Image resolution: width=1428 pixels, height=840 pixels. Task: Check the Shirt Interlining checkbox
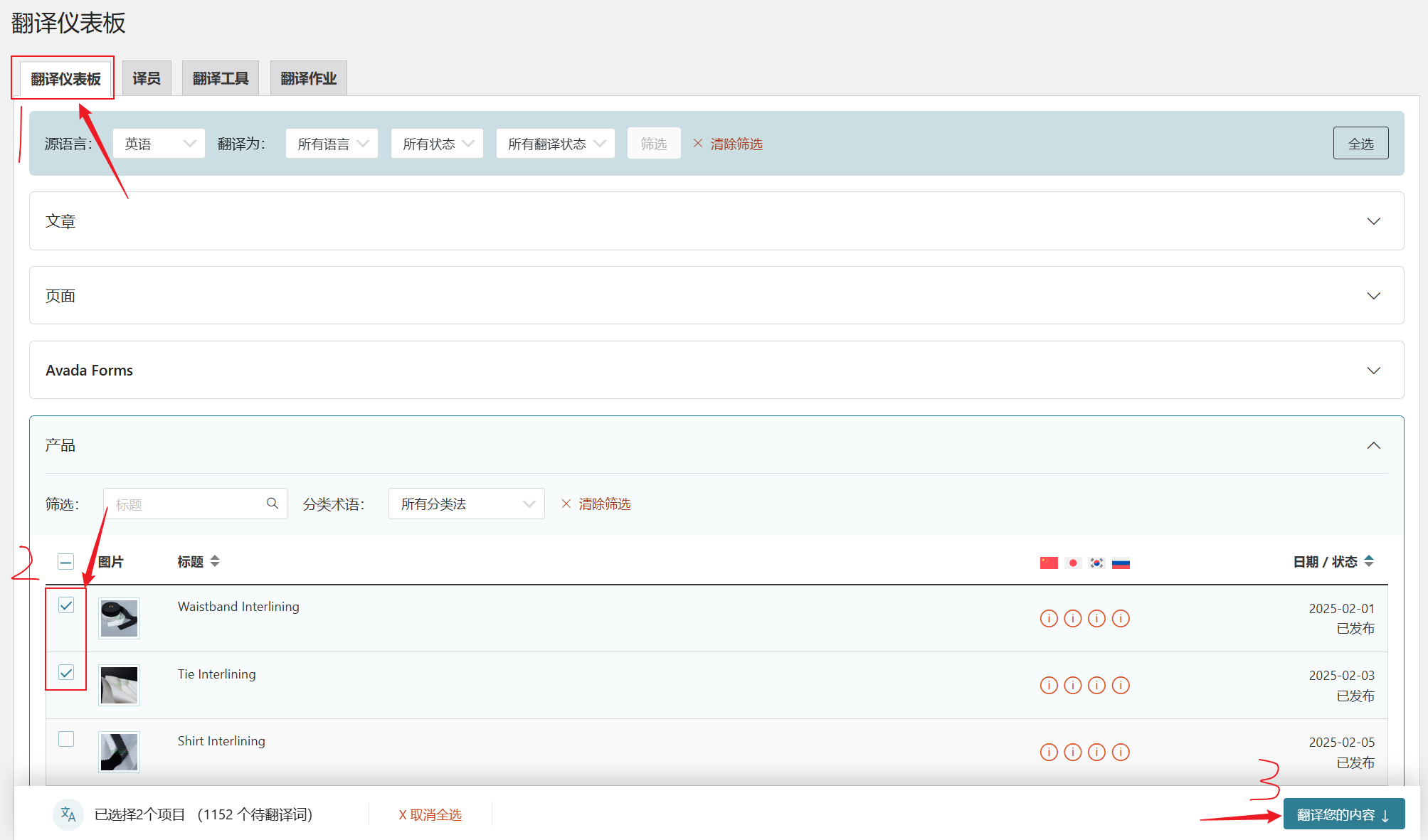[66, 739]
